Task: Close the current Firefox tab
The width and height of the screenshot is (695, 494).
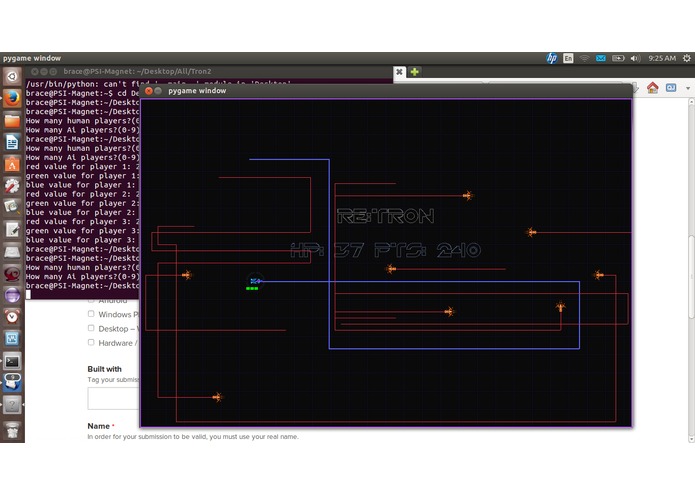Action: (399, 72)
